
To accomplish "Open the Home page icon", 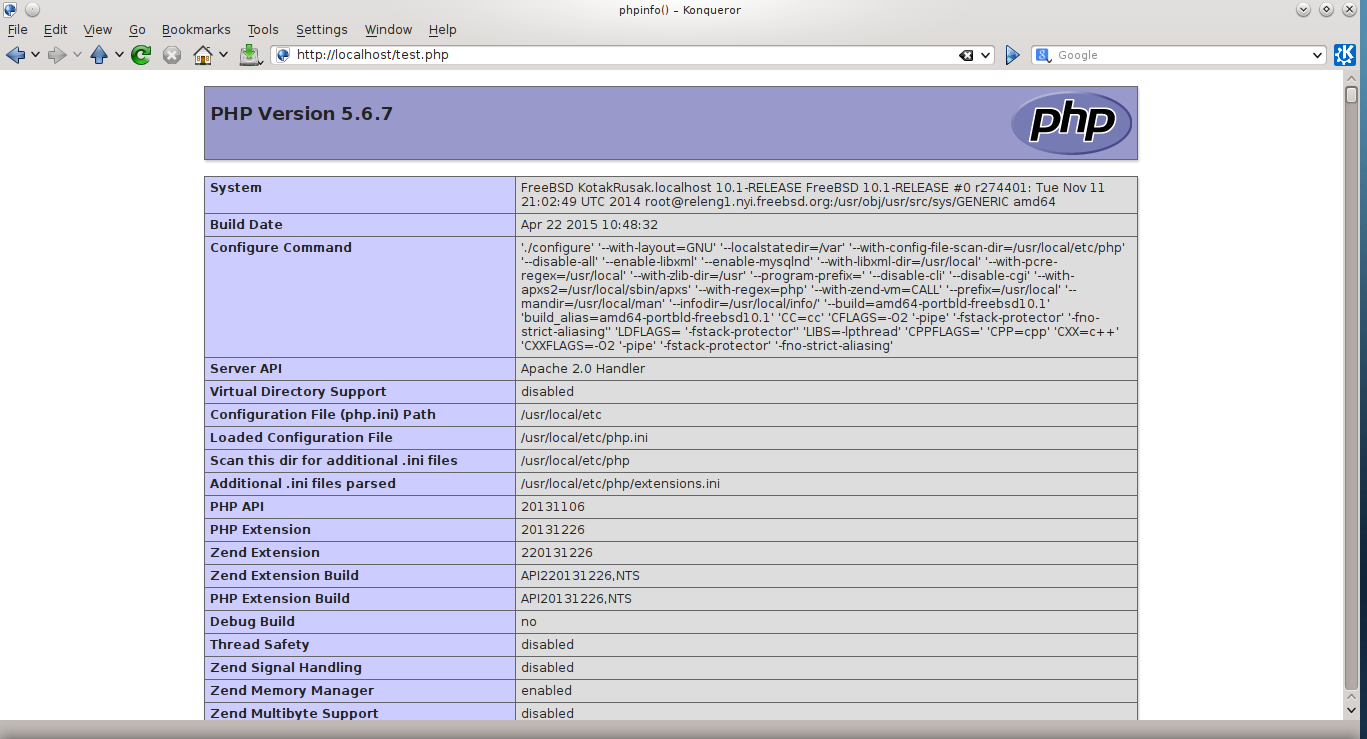I will tap(203, 55).
